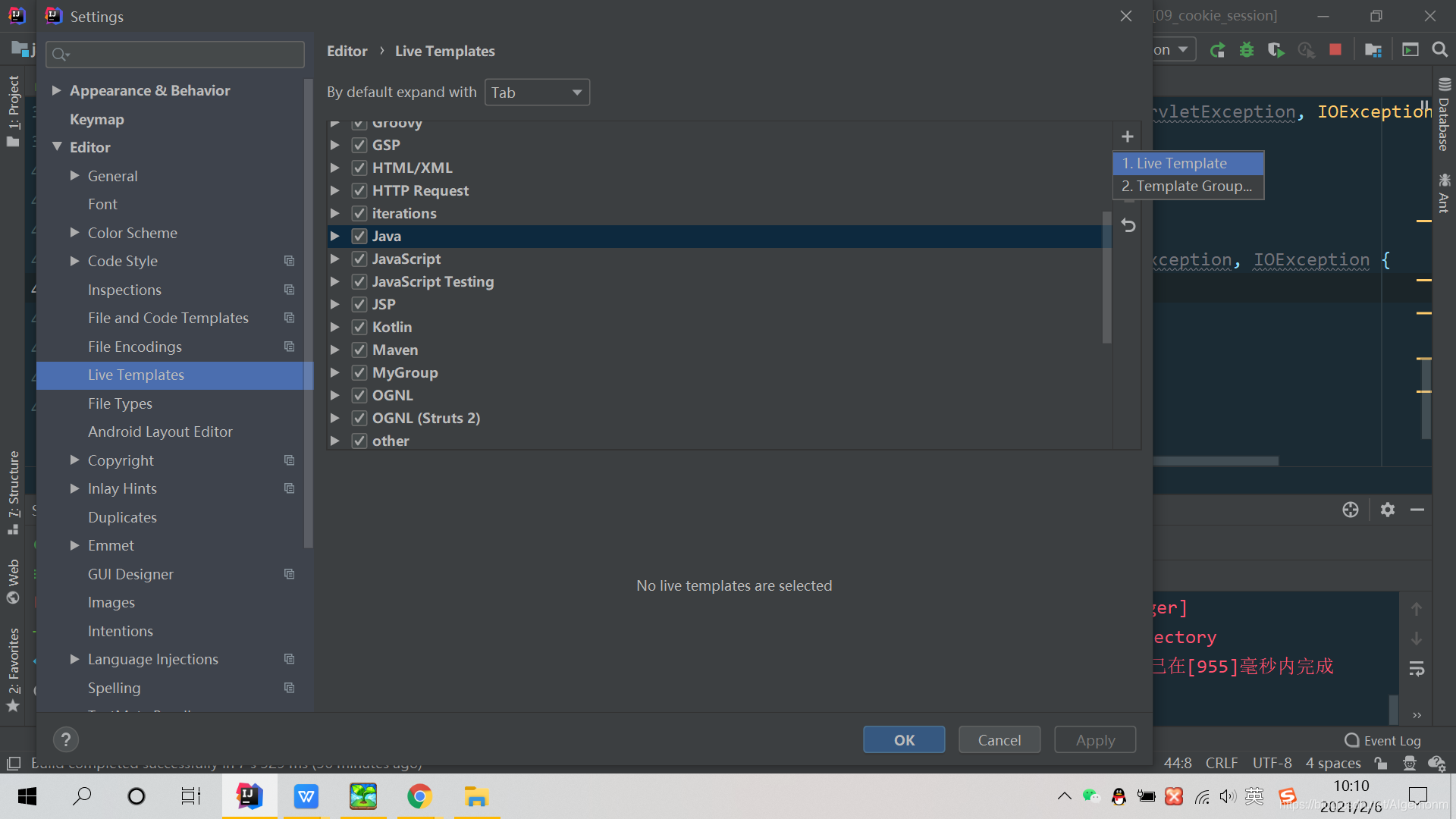Uncheck the Java template group checkbox
Image resolution: width=1456 pixels, height=819 pixels.
tap(359, 236)
